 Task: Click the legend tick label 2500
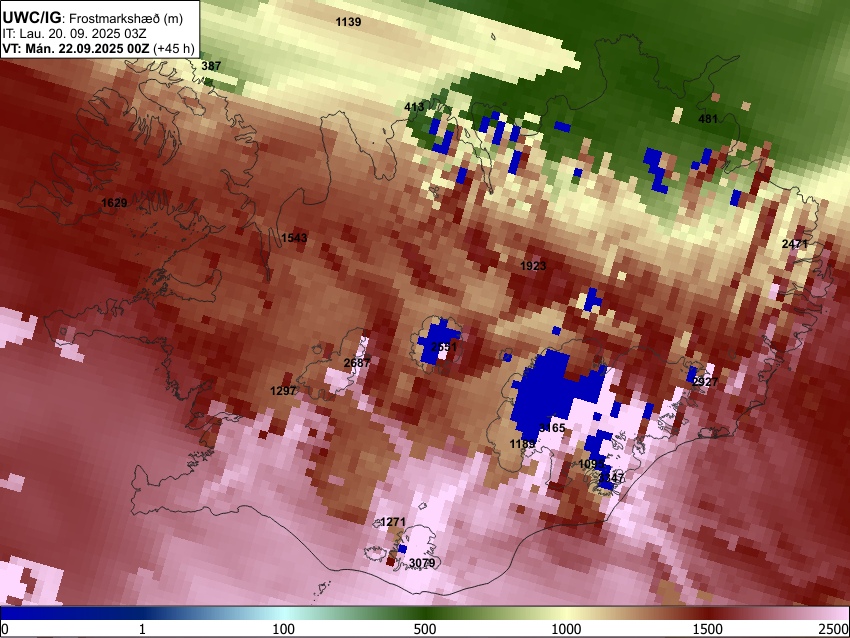point(835,629)
